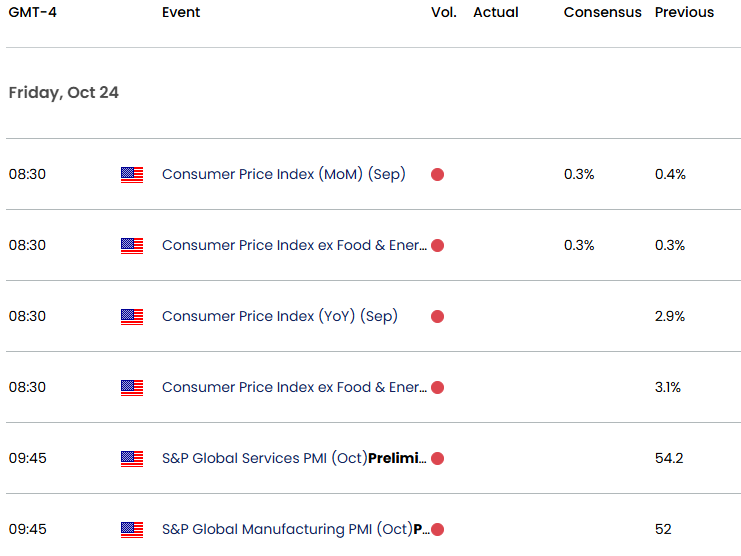Click the Actual column header
This screenshot has width=741, height=556.
(x=496, y=12)
